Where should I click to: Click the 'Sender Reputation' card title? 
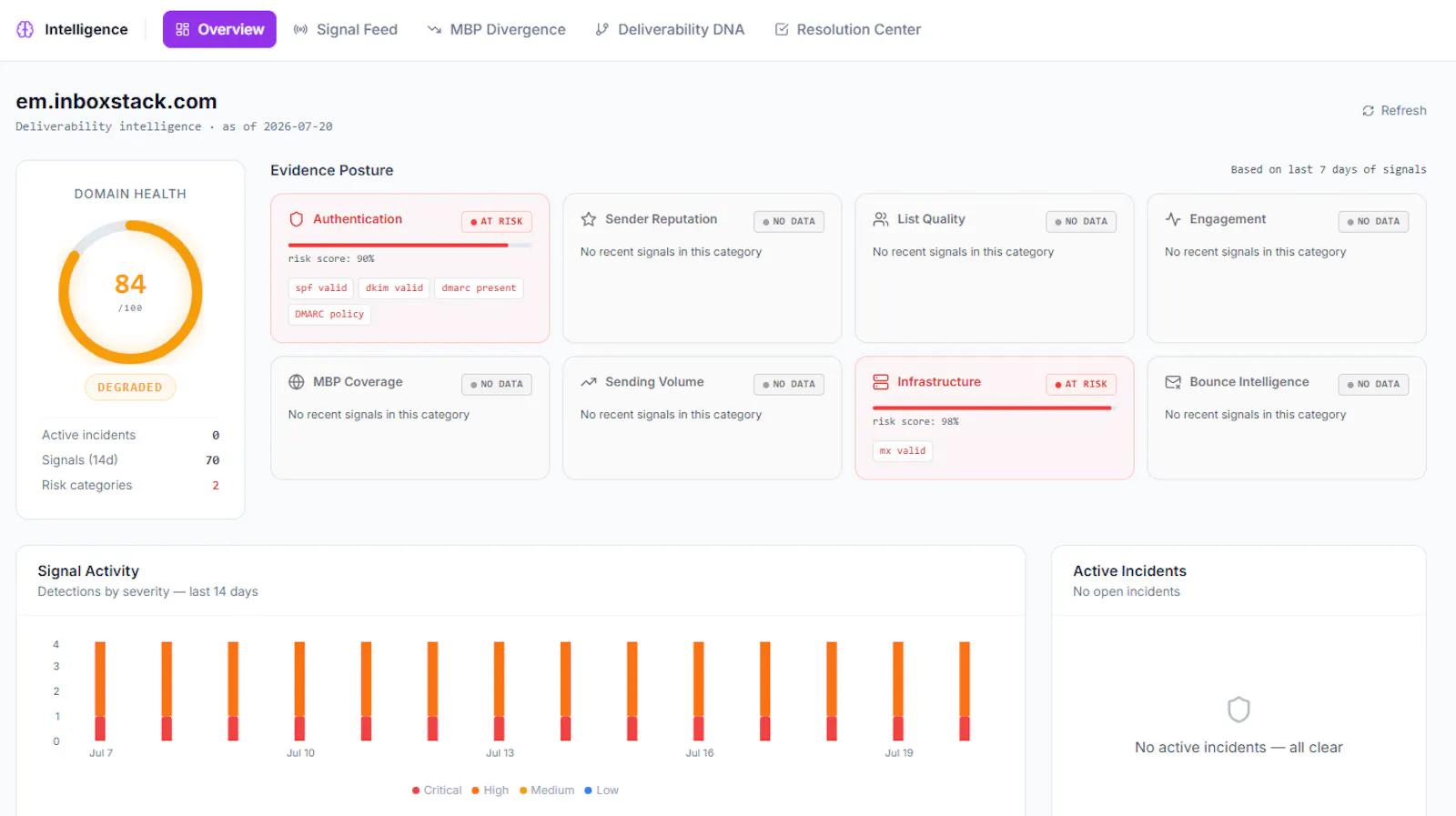click(662, 219)
